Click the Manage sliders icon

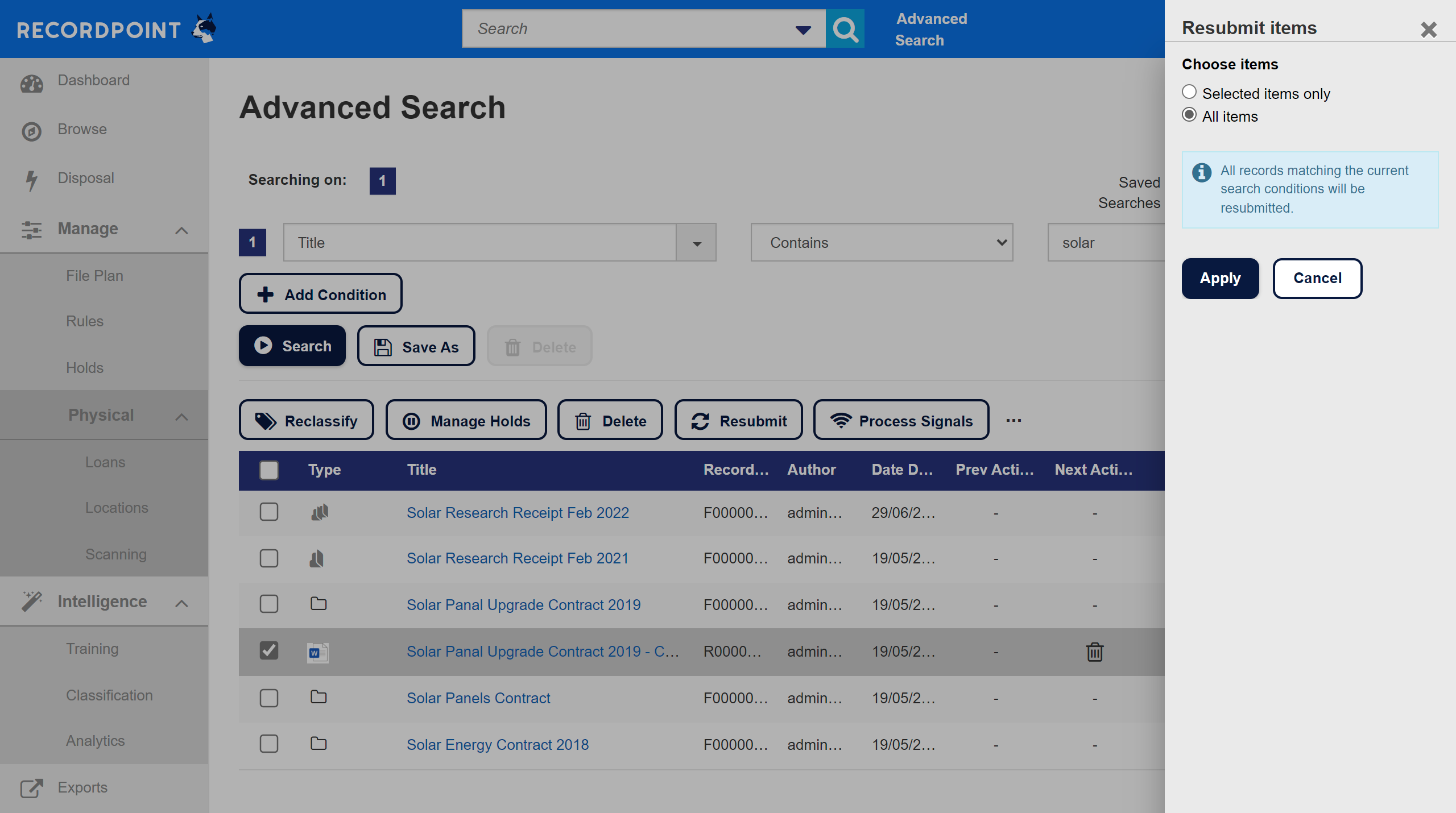pos(31,230)
